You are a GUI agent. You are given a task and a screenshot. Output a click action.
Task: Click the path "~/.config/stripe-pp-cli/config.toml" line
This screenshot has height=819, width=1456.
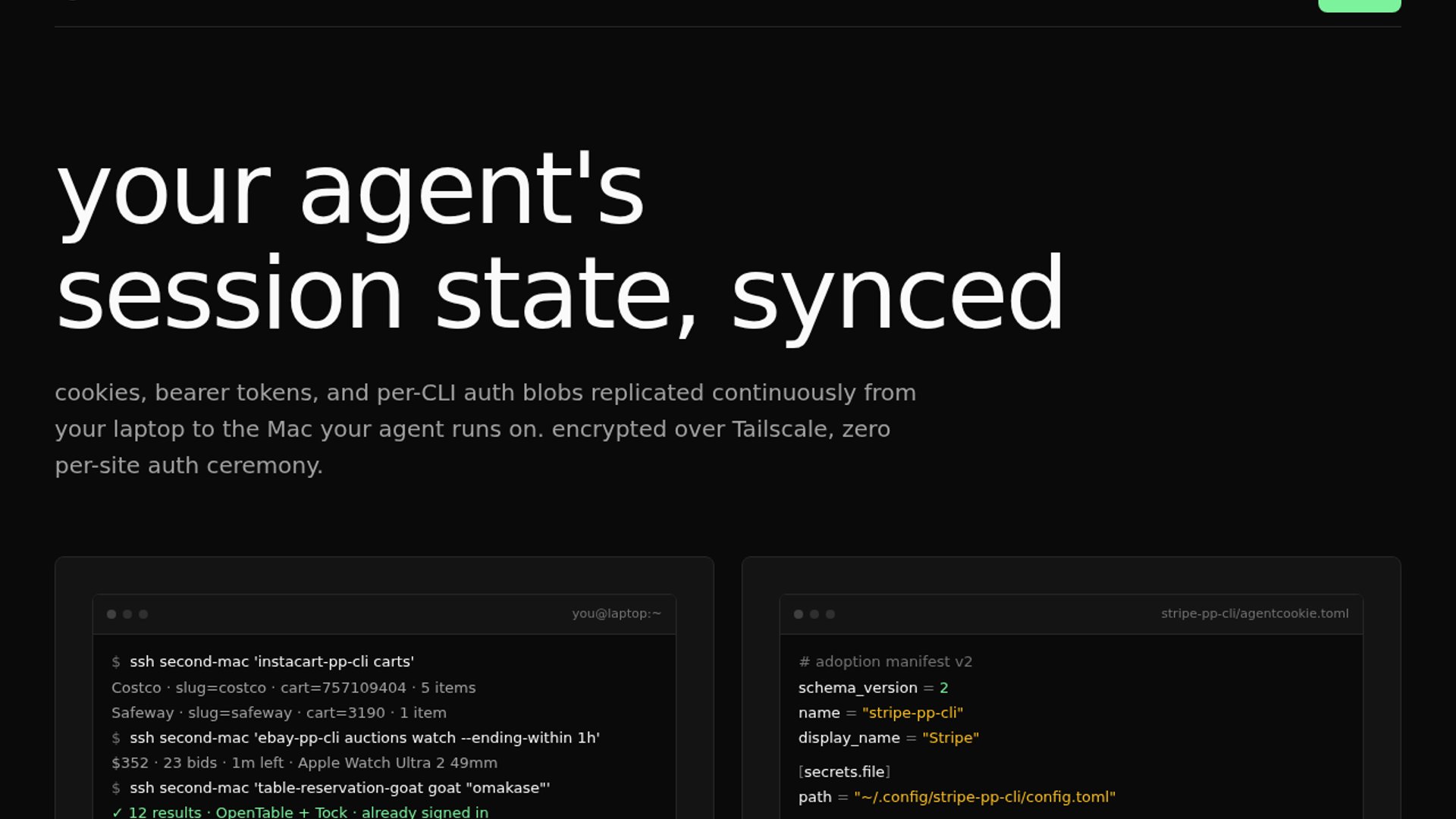click(x=957, y=797)
